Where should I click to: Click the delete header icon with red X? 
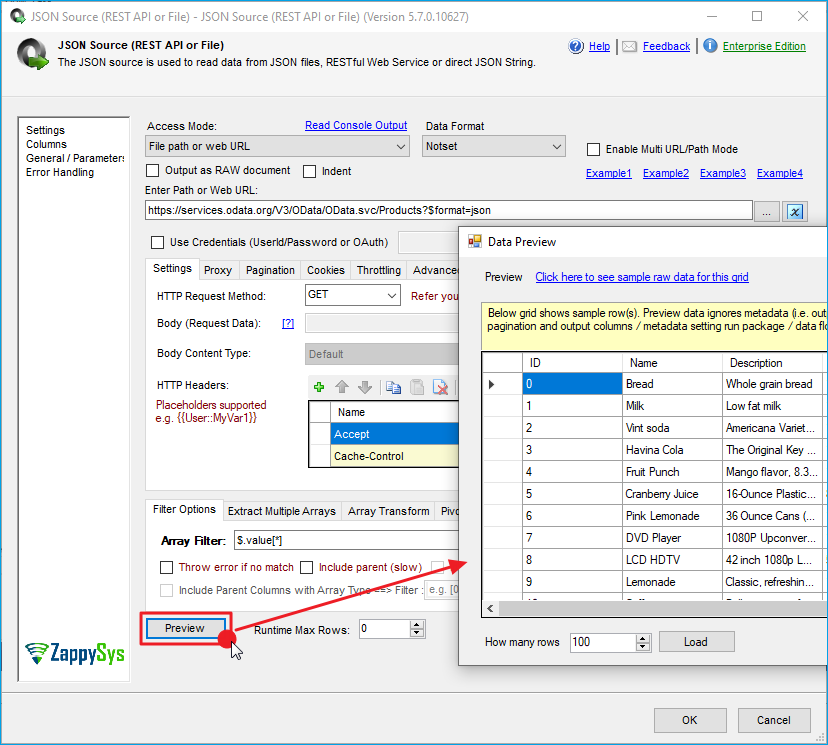click(x=439, y=387)
